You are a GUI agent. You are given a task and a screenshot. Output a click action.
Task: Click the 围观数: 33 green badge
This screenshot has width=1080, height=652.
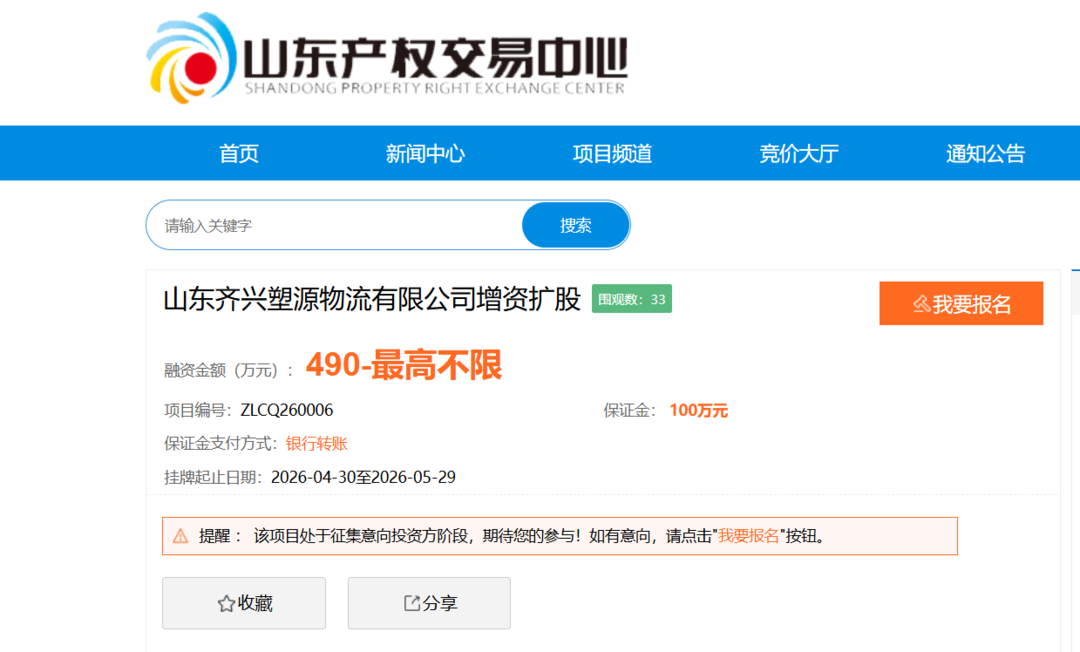(632, 299)
